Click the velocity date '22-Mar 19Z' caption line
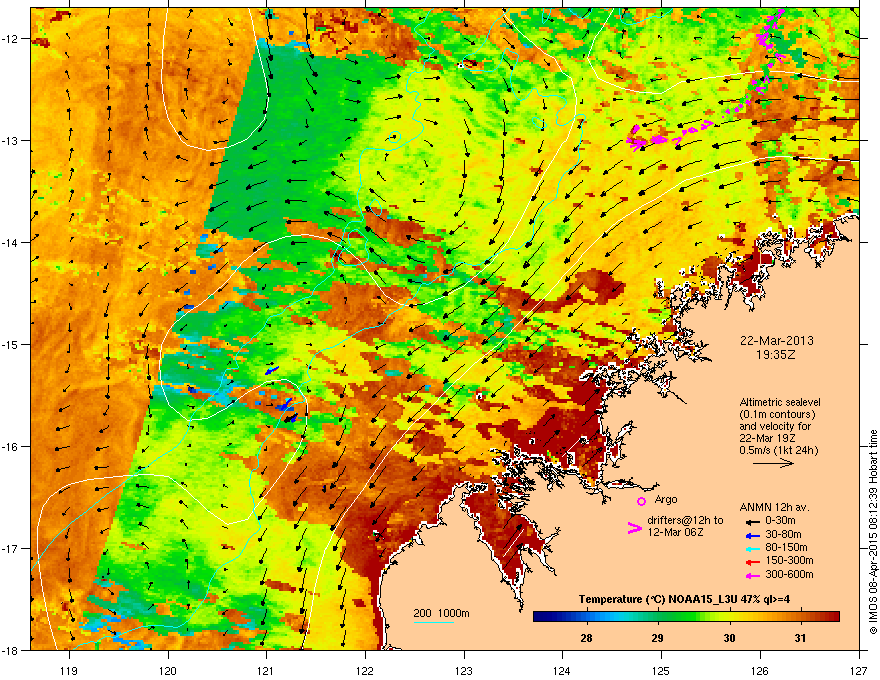Image resolution: width=880 pixels, height=680 pixels. click(766, 439)
